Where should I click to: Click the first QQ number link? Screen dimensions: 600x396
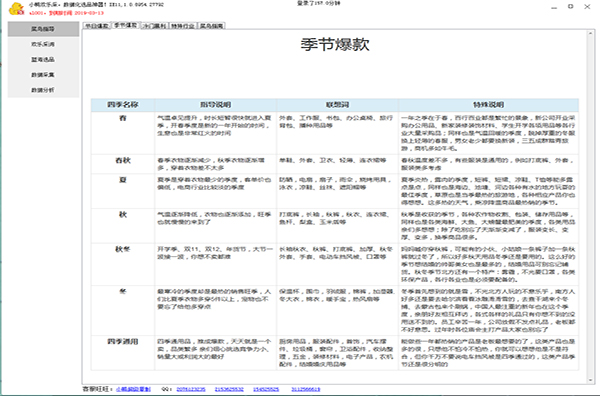coord(191,389)
